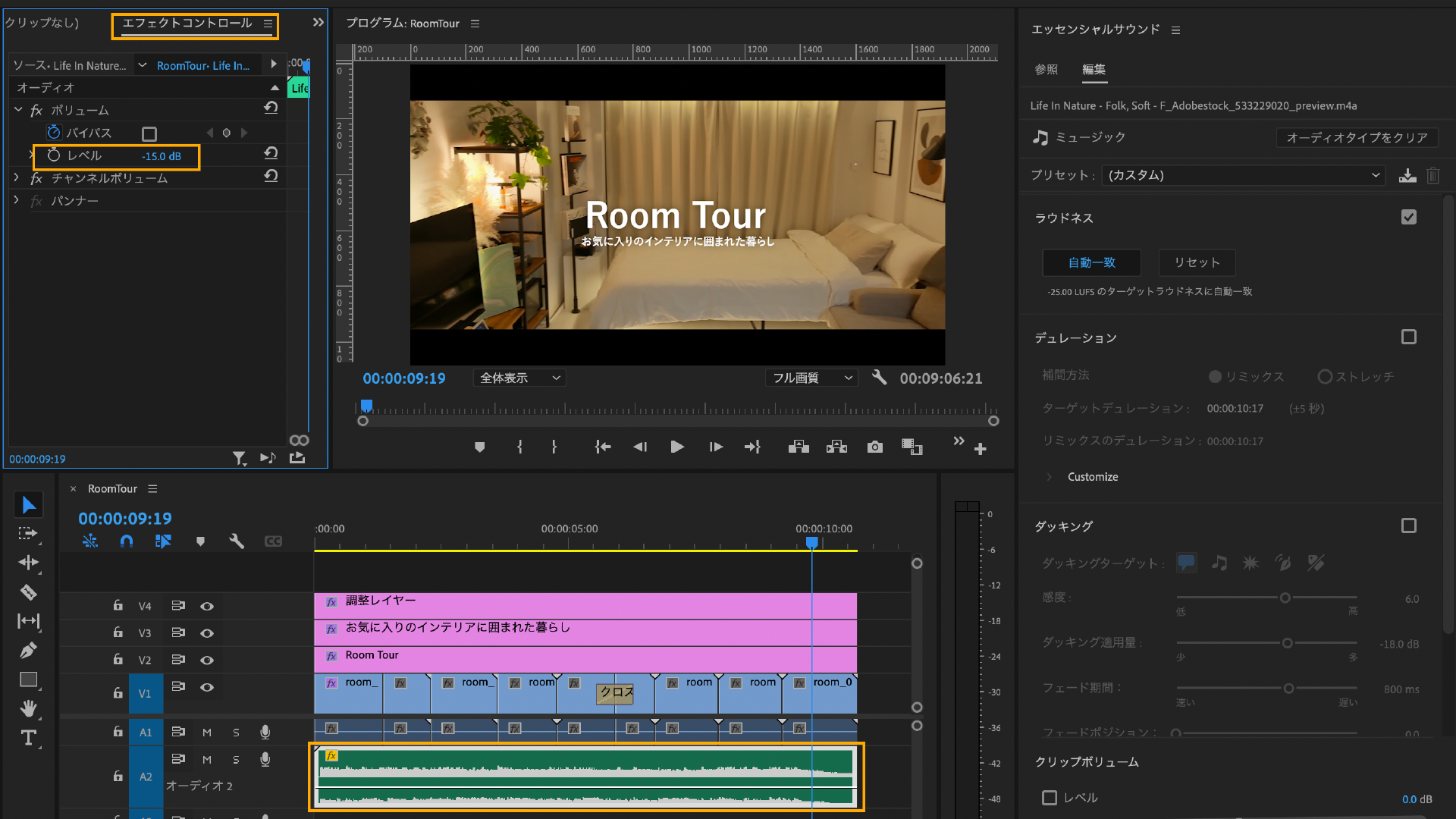Switch to the 参照 tab

(1046, 69)
